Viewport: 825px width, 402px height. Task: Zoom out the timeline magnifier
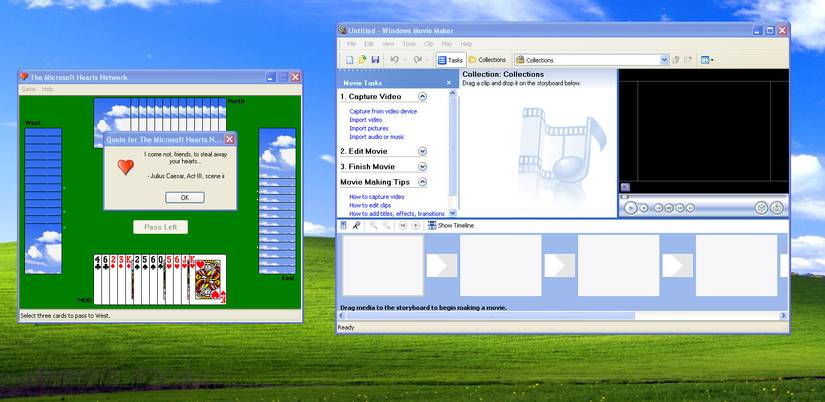(x=386, y=225)
